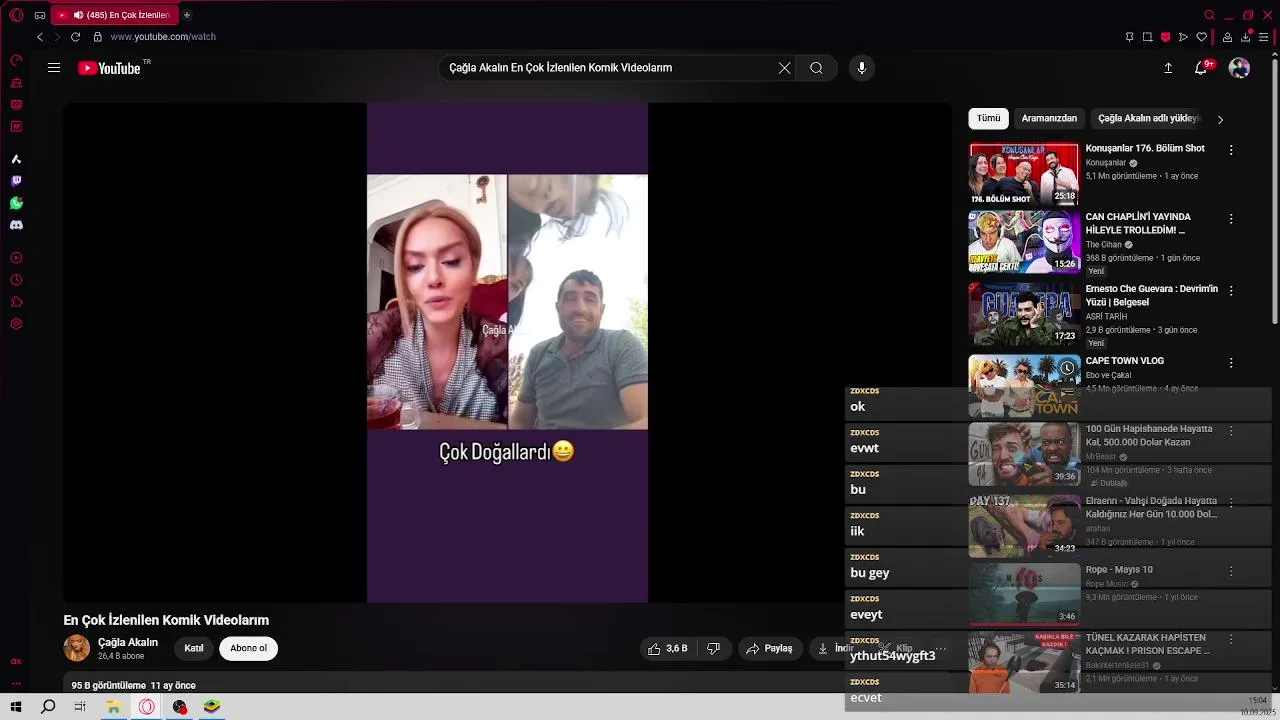
Task: Open File Explorer from taskbar
Action: tap(114, 707)
